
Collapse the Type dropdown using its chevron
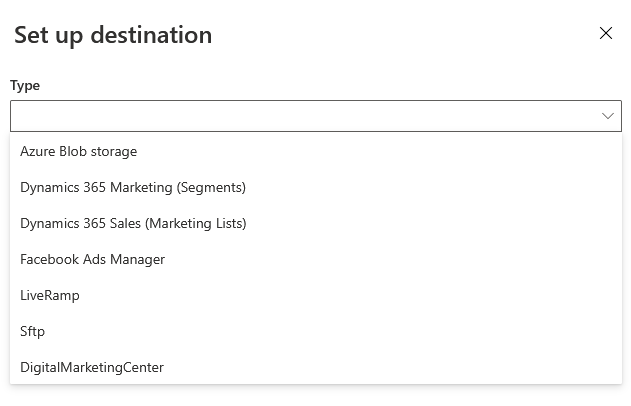[607, 116]
